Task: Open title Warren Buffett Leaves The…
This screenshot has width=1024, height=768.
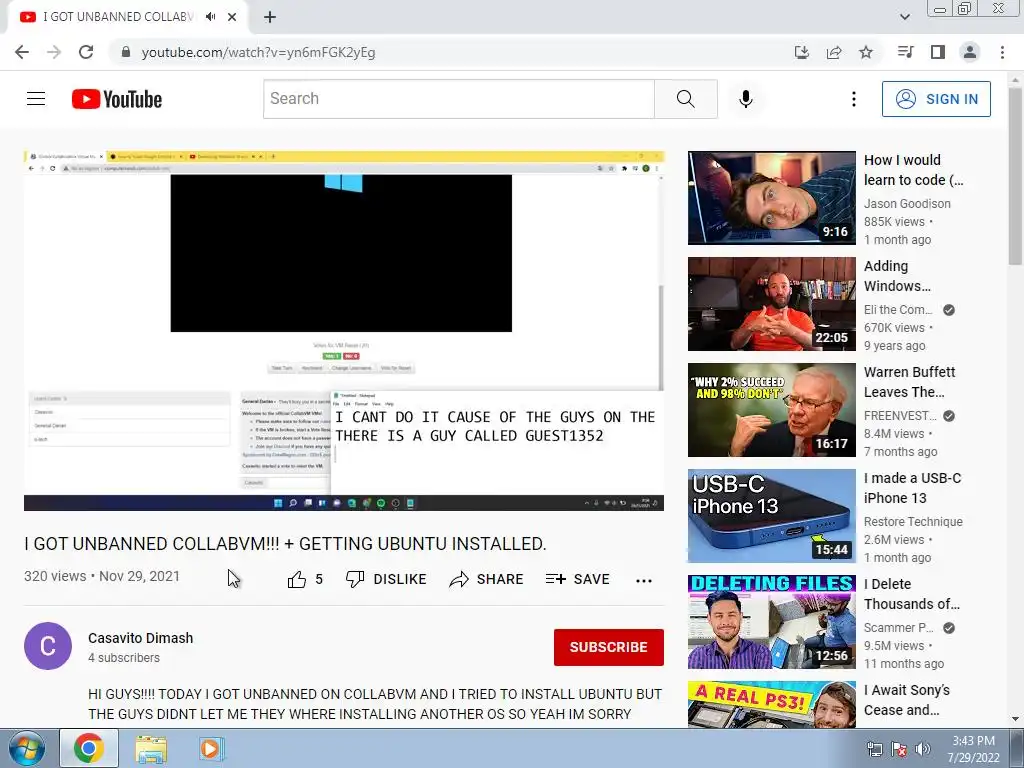Action: (x=909, y=382)
